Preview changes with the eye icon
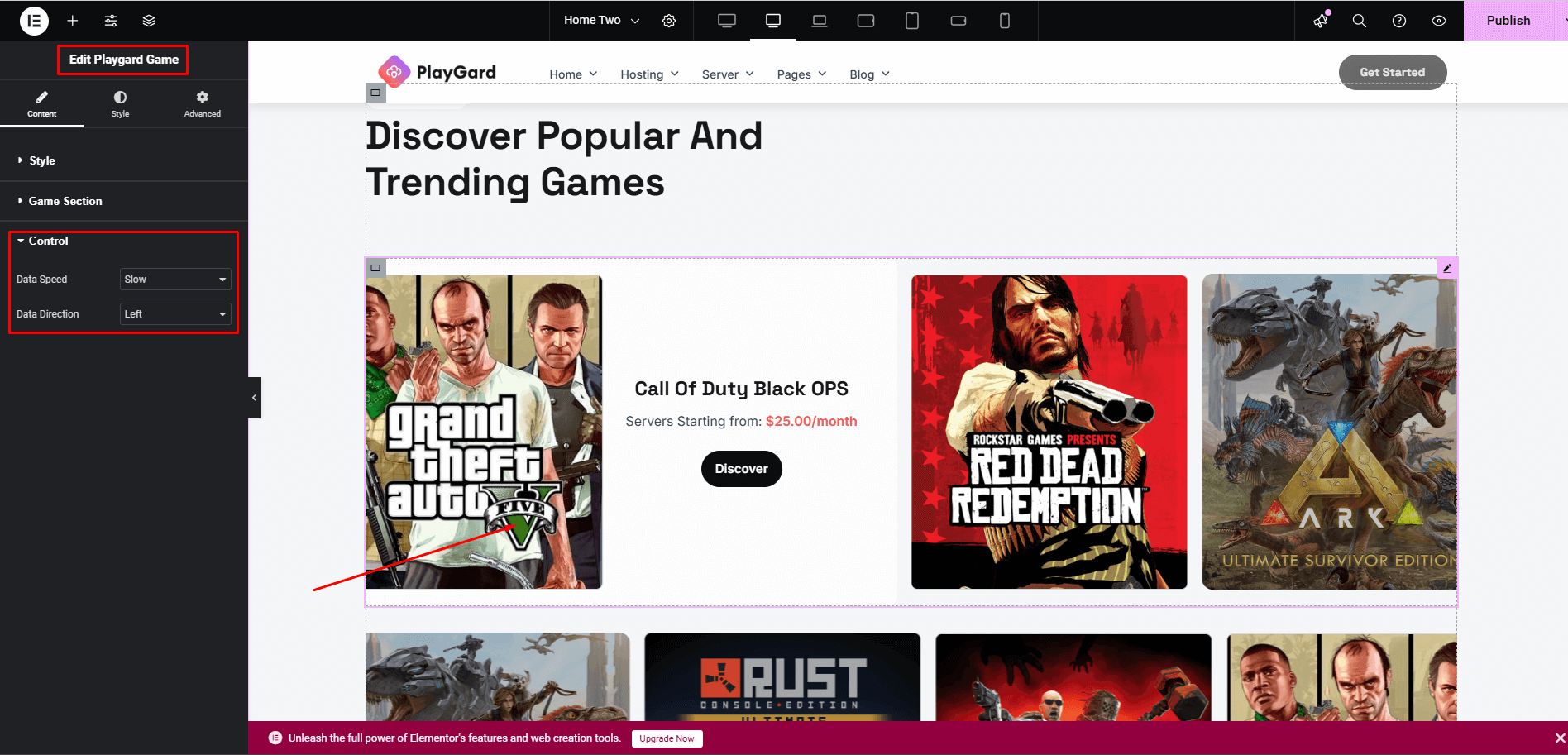The image size is (1568, 755). pyautogui.click(x=1439, y=21)
